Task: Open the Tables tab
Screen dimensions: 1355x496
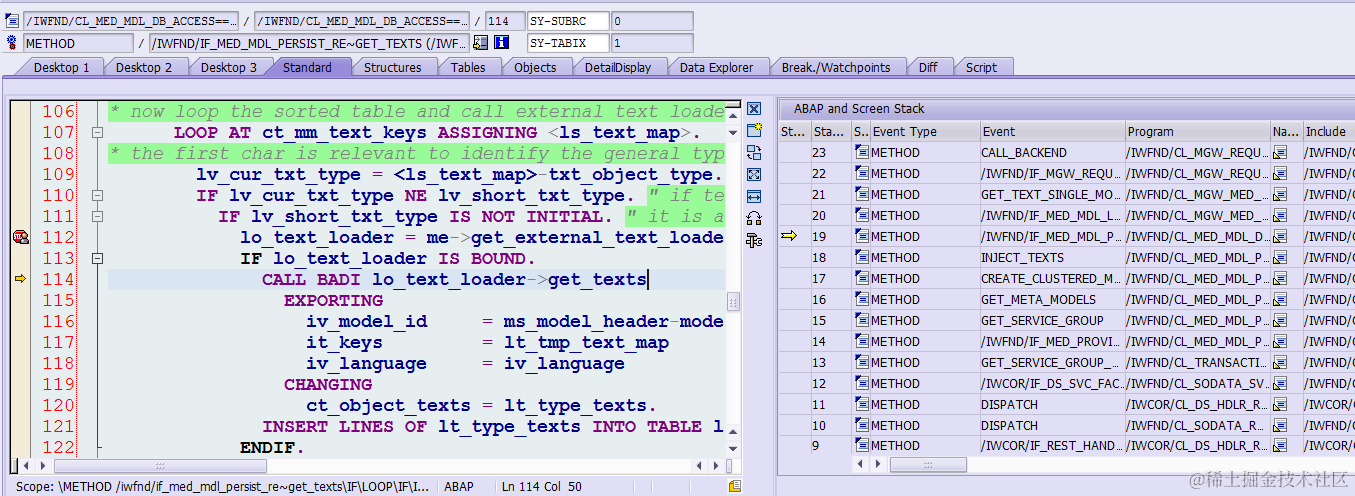Action: 468,67
